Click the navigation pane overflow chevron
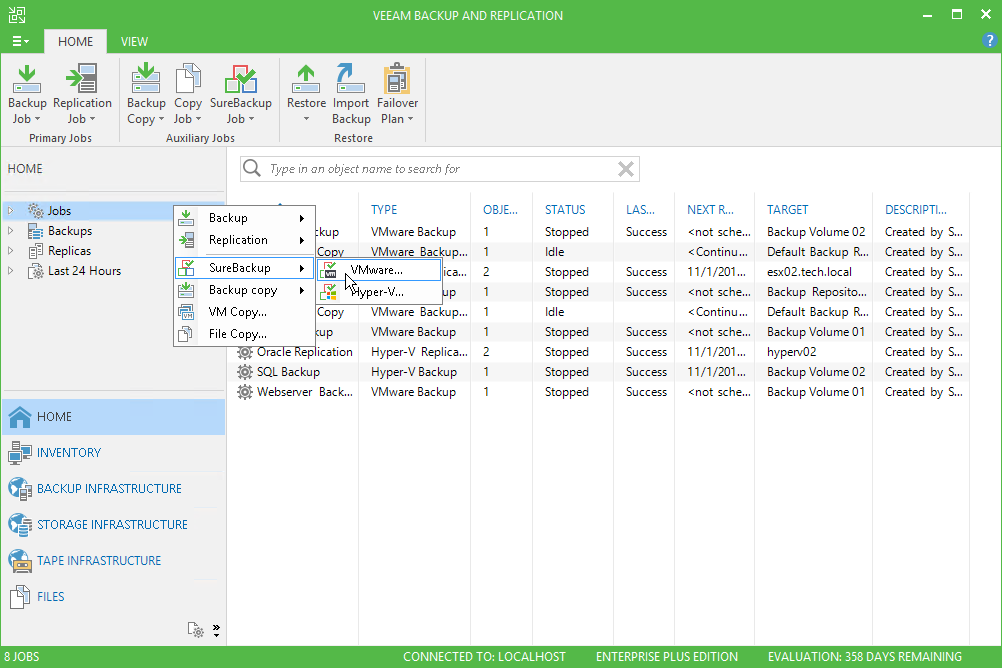 217,630
